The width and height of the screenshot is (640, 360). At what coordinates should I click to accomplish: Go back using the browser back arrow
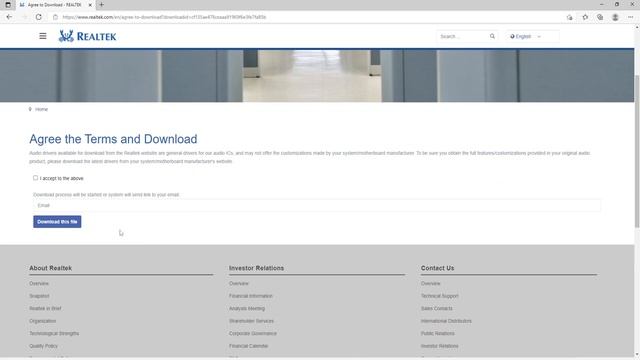tap(9, 17)
